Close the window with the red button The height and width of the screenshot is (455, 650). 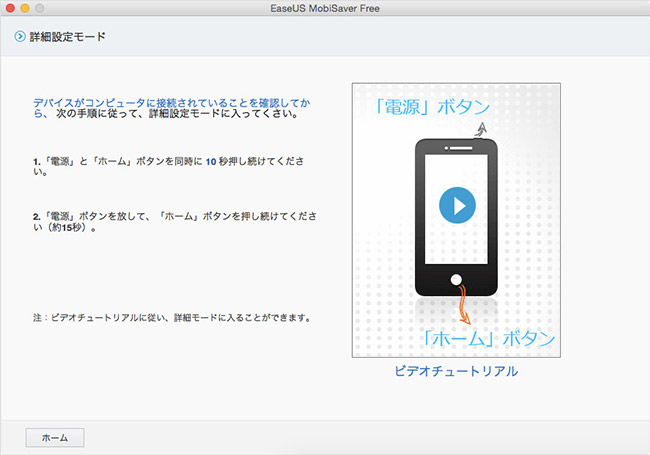(x=10, y=8)
